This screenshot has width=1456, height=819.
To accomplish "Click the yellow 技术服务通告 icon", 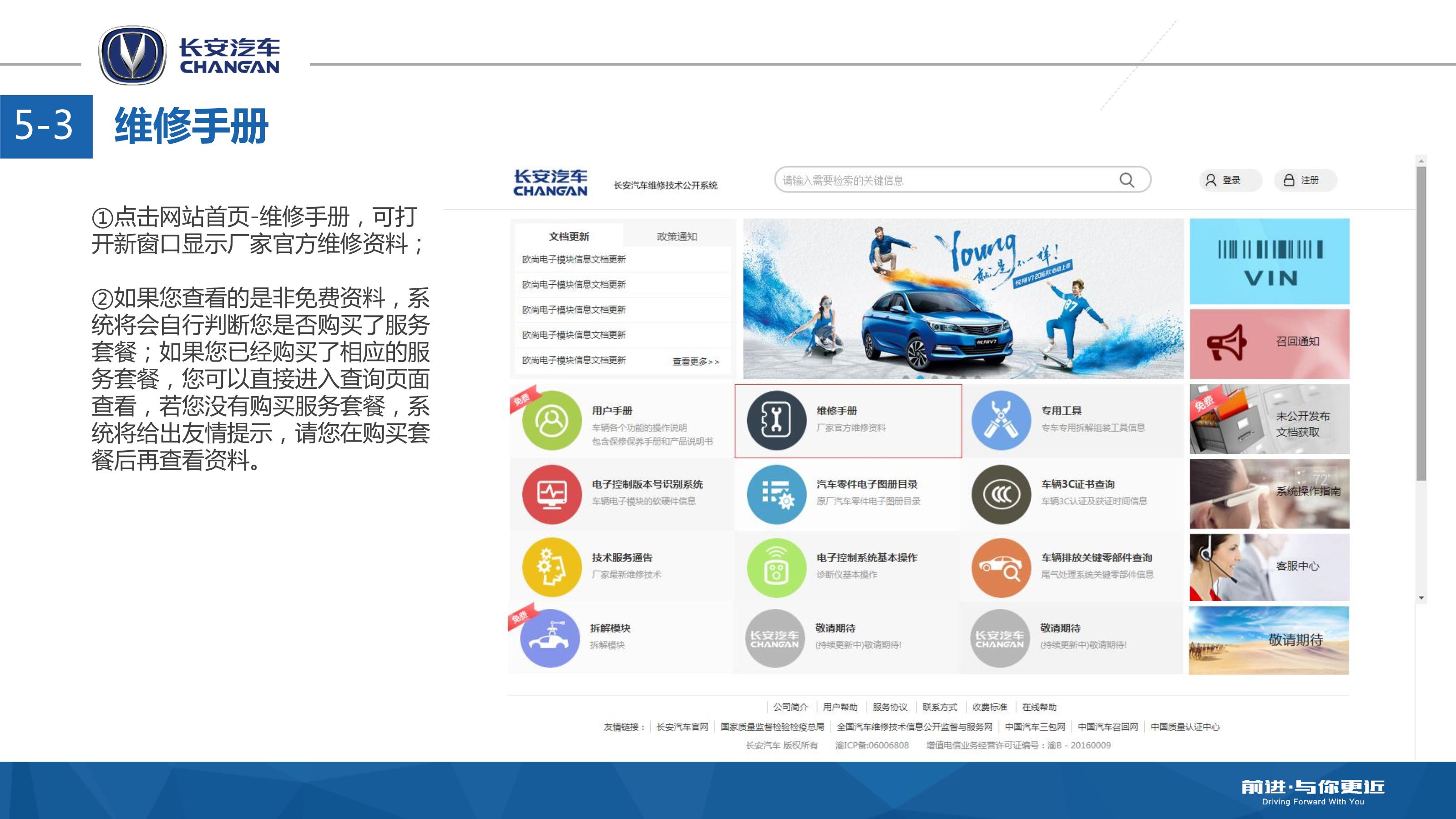I will [x=551, y=567].
